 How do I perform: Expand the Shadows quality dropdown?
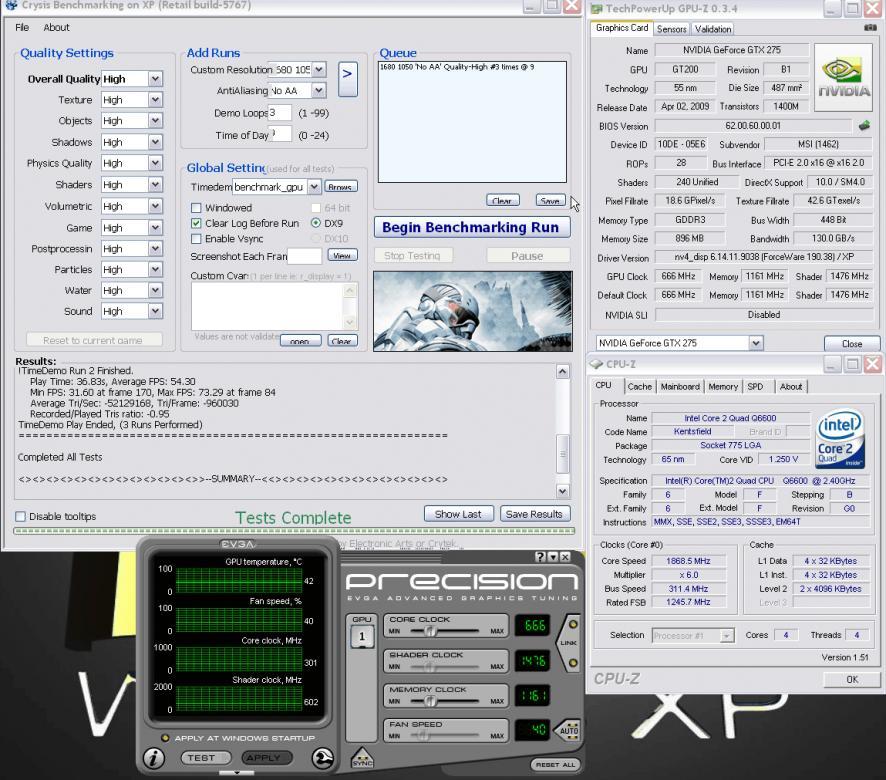155,142
